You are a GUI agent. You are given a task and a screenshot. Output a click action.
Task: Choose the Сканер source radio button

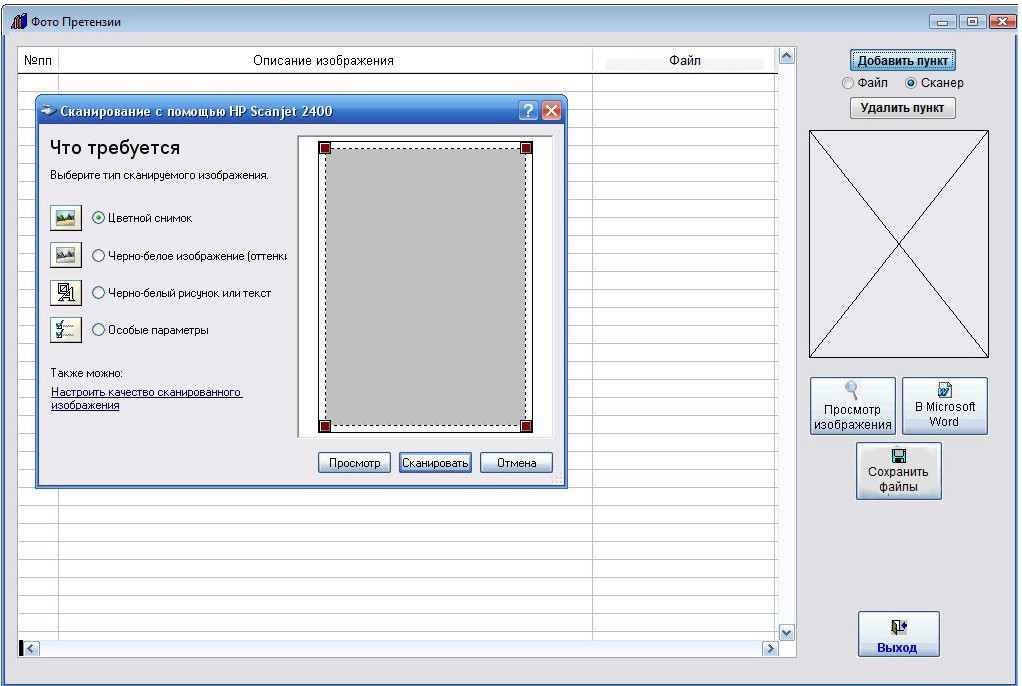click(x=911, y=83)
